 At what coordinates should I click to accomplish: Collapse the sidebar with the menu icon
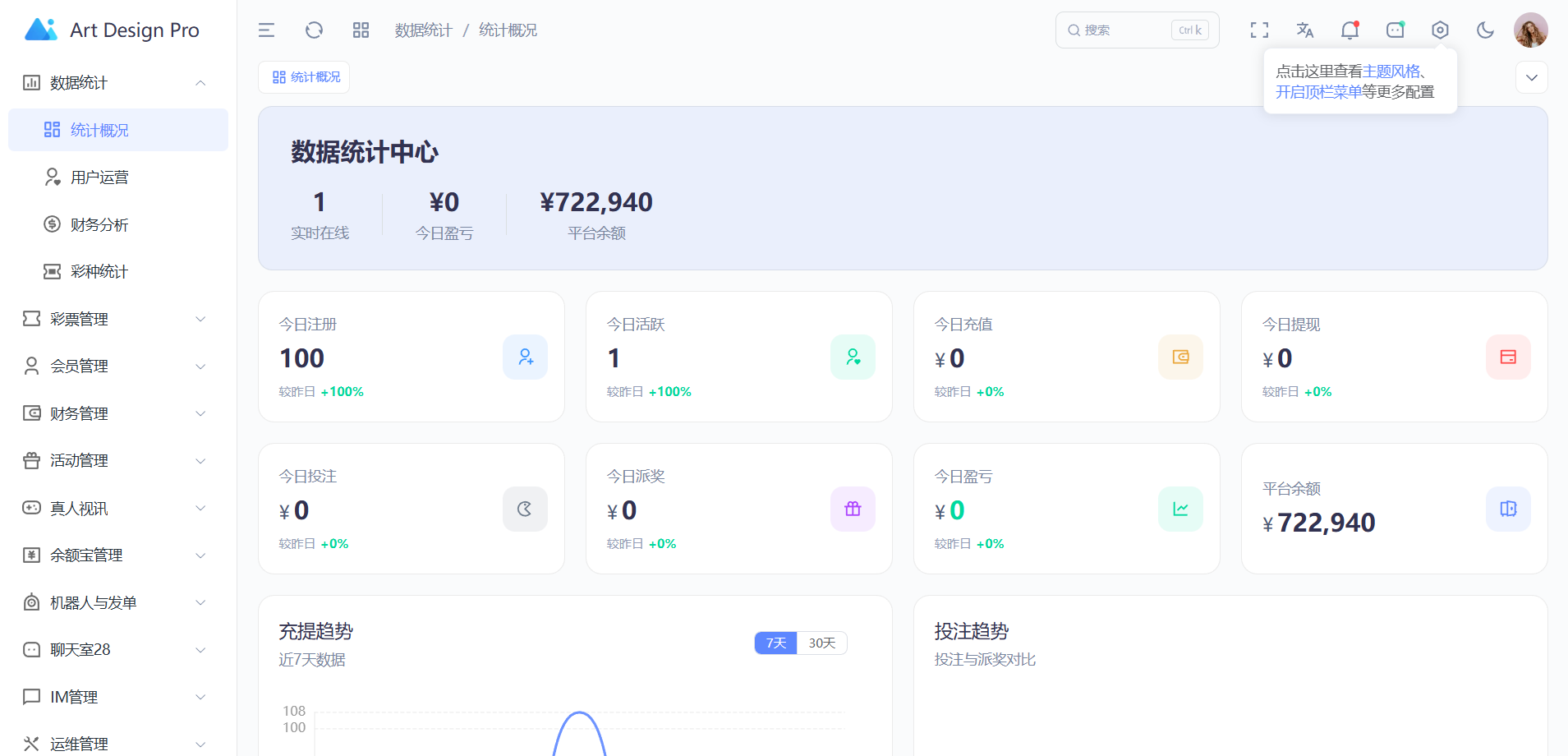tap(266, 30)
